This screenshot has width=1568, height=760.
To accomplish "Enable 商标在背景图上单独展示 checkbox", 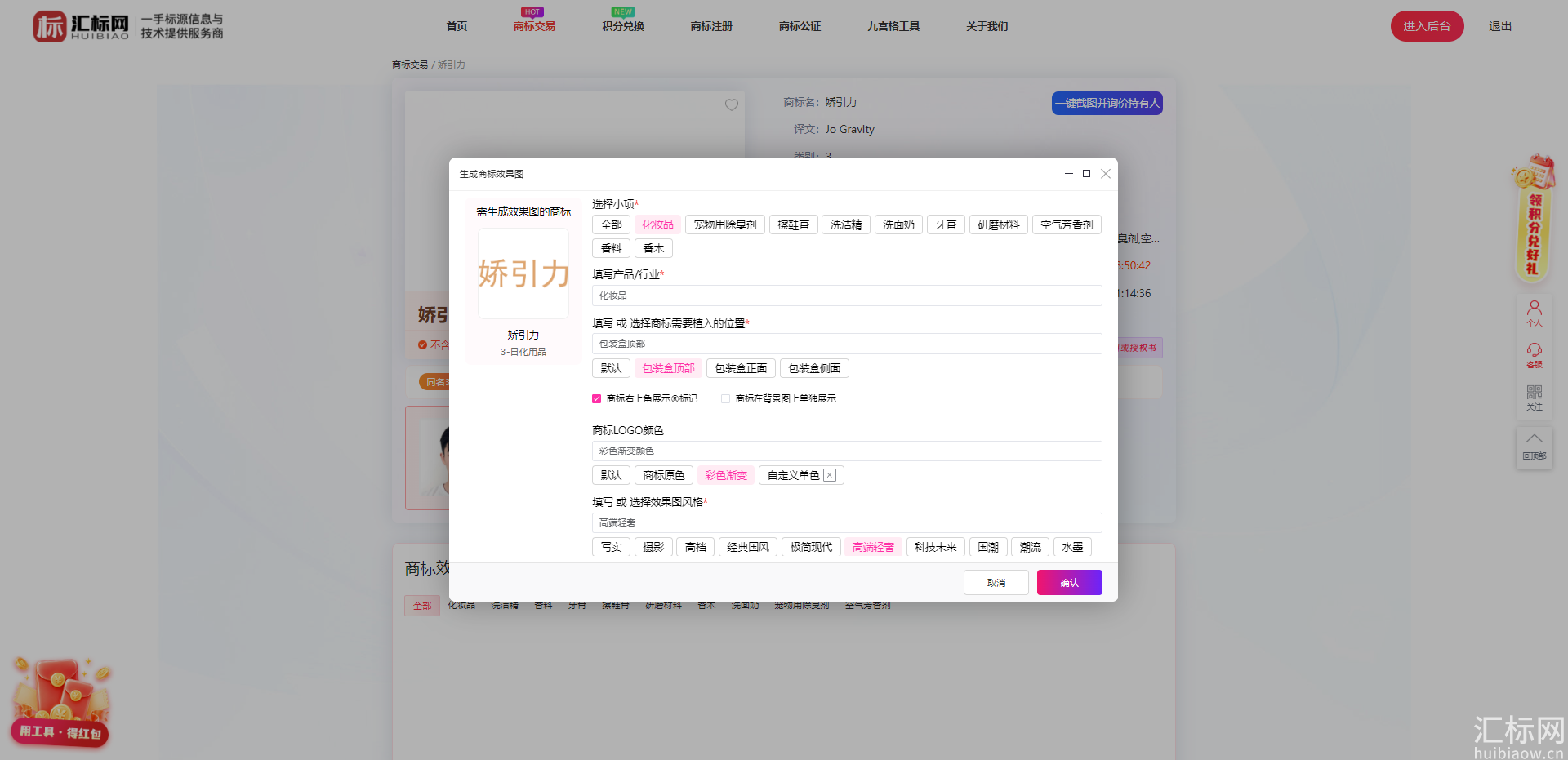I will click(x=725, y=398).
